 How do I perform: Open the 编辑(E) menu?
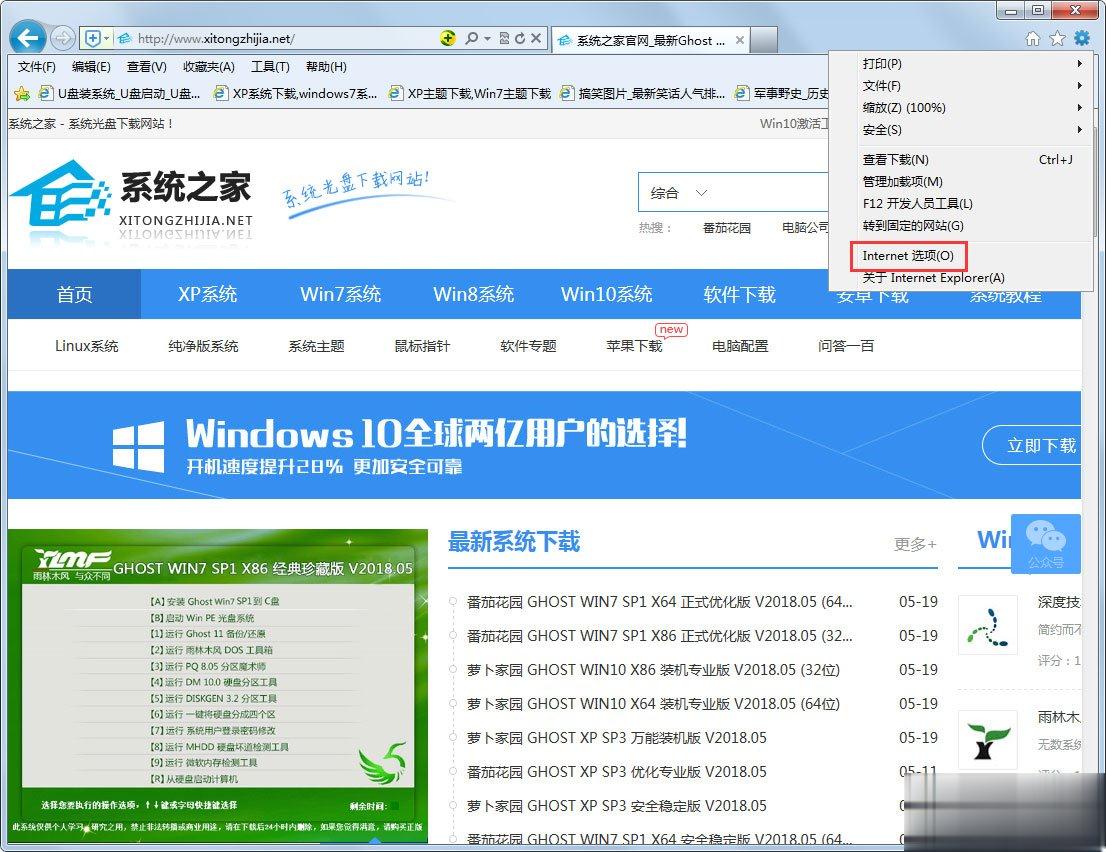pos(91,67)
